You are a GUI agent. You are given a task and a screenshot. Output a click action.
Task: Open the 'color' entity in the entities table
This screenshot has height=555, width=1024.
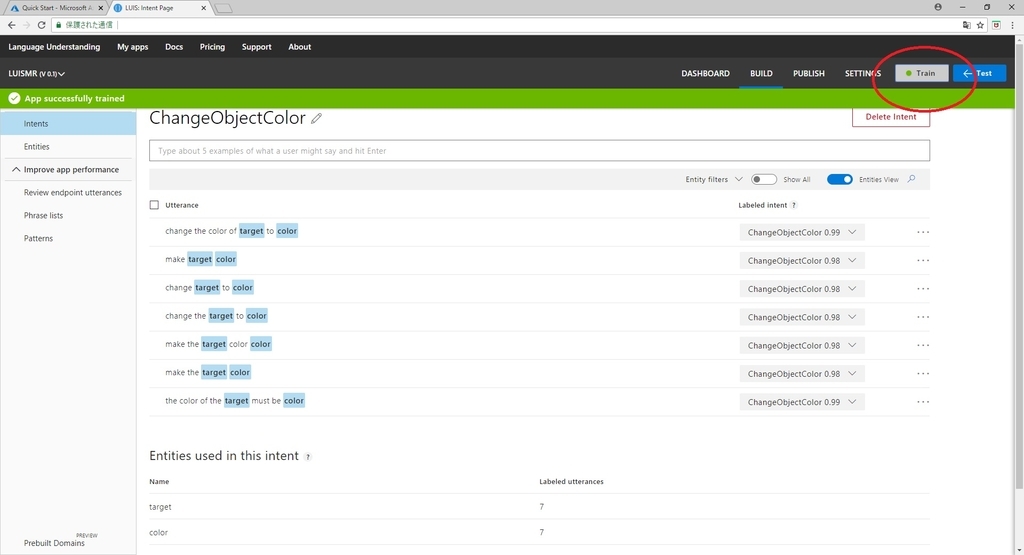pyautogui.click(x=158, y=532)
